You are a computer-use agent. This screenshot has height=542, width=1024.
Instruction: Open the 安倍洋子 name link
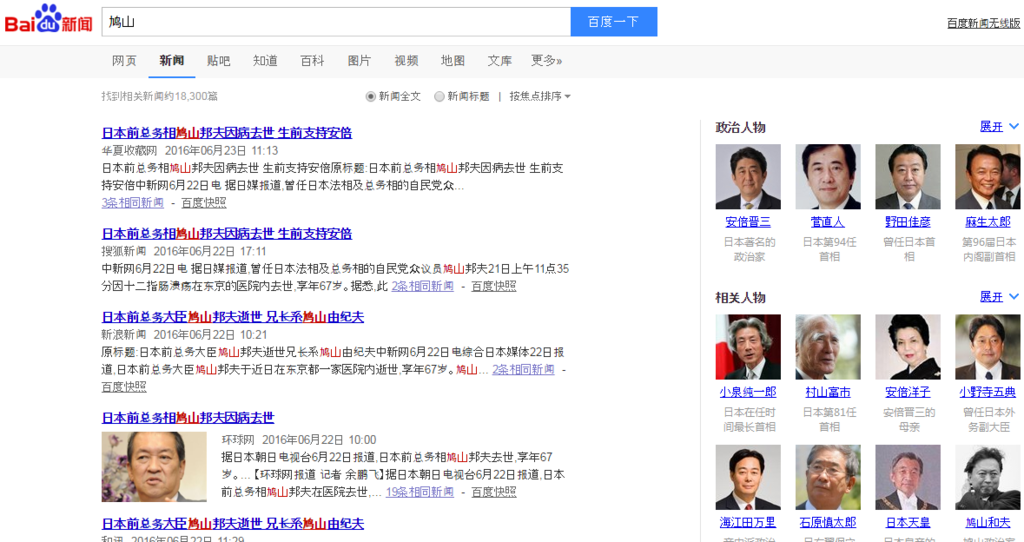(x=908, y=392)
